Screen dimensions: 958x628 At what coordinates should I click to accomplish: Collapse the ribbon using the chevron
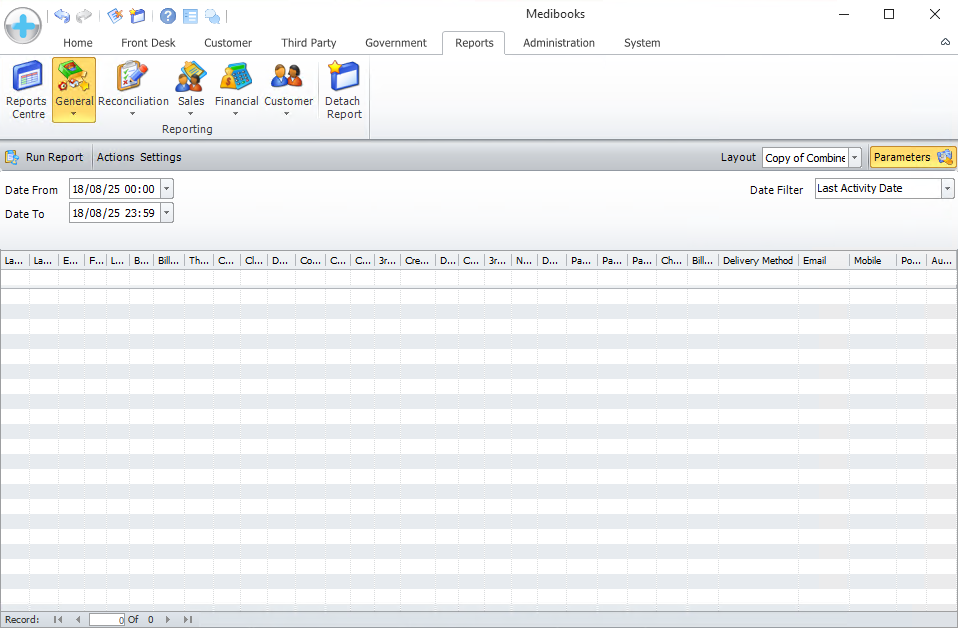945,43
